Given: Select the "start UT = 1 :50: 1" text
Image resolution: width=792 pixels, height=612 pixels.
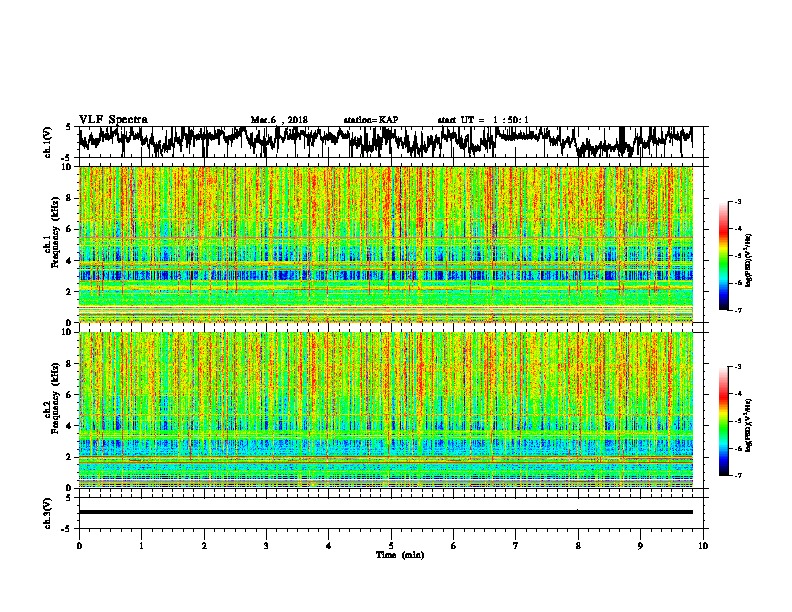Looking at the screenshot, I should point(483,120).
